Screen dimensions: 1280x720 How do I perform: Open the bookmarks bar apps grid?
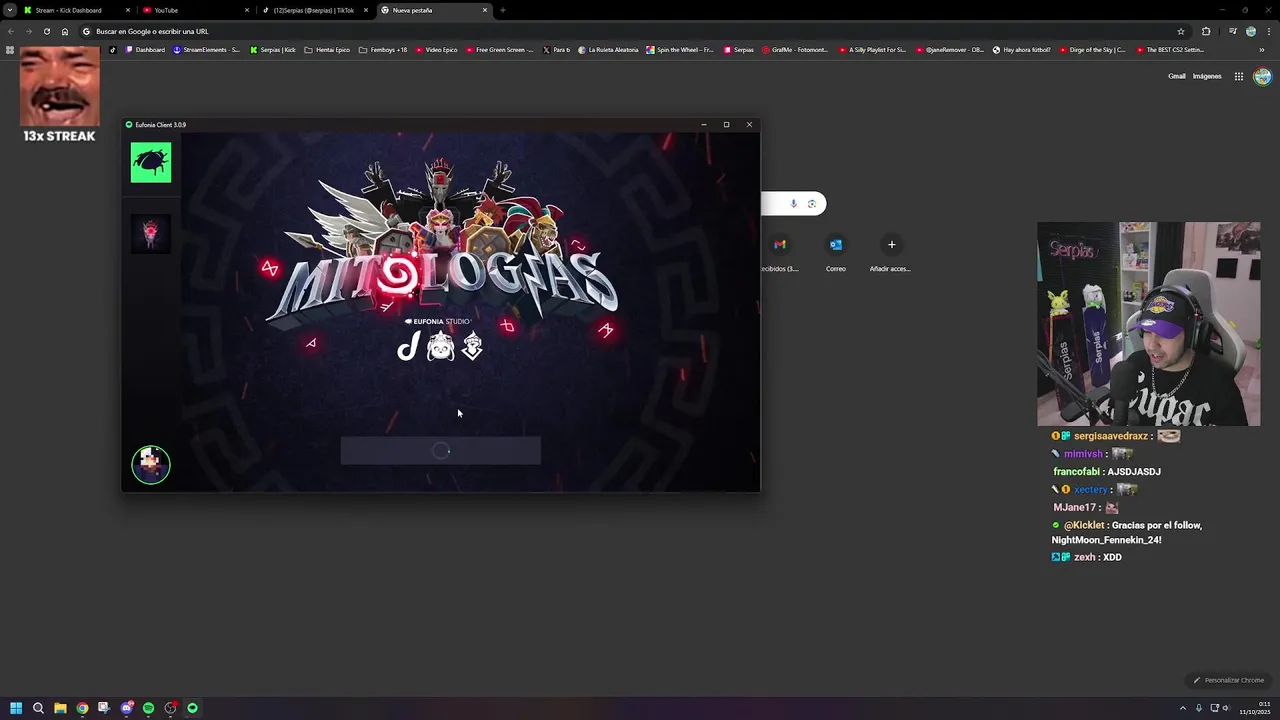10,49
